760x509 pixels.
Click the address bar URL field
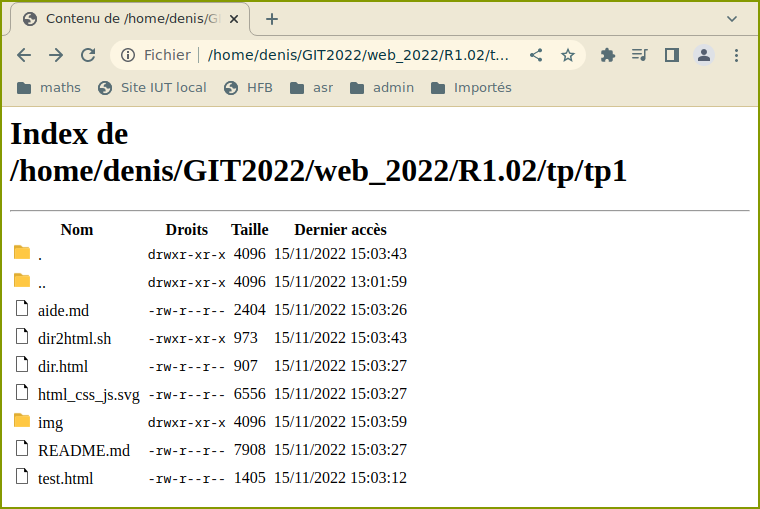pos(360,55)
